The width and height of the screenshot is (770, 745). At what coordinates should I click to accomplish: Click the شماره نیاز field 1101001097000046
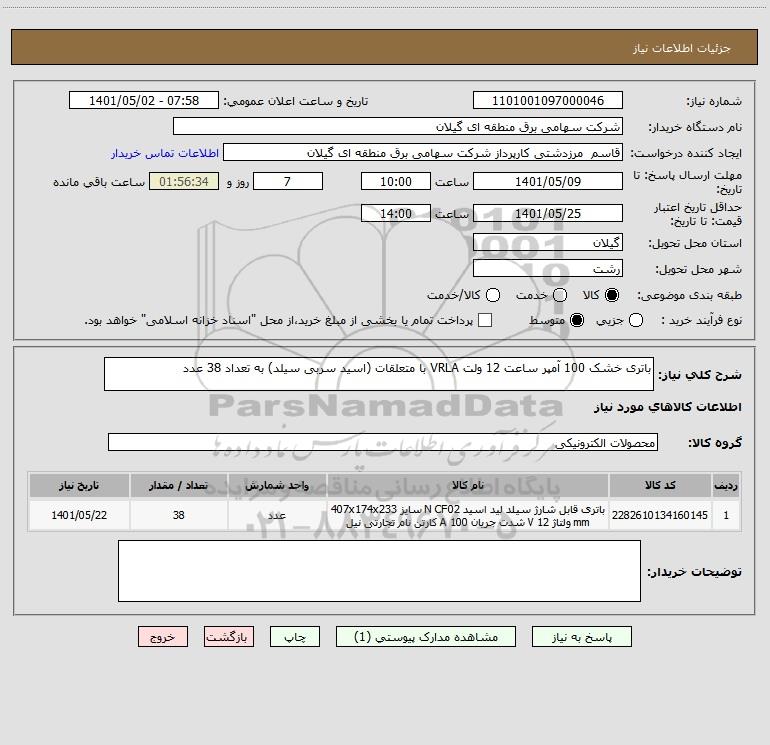[548, 100]
